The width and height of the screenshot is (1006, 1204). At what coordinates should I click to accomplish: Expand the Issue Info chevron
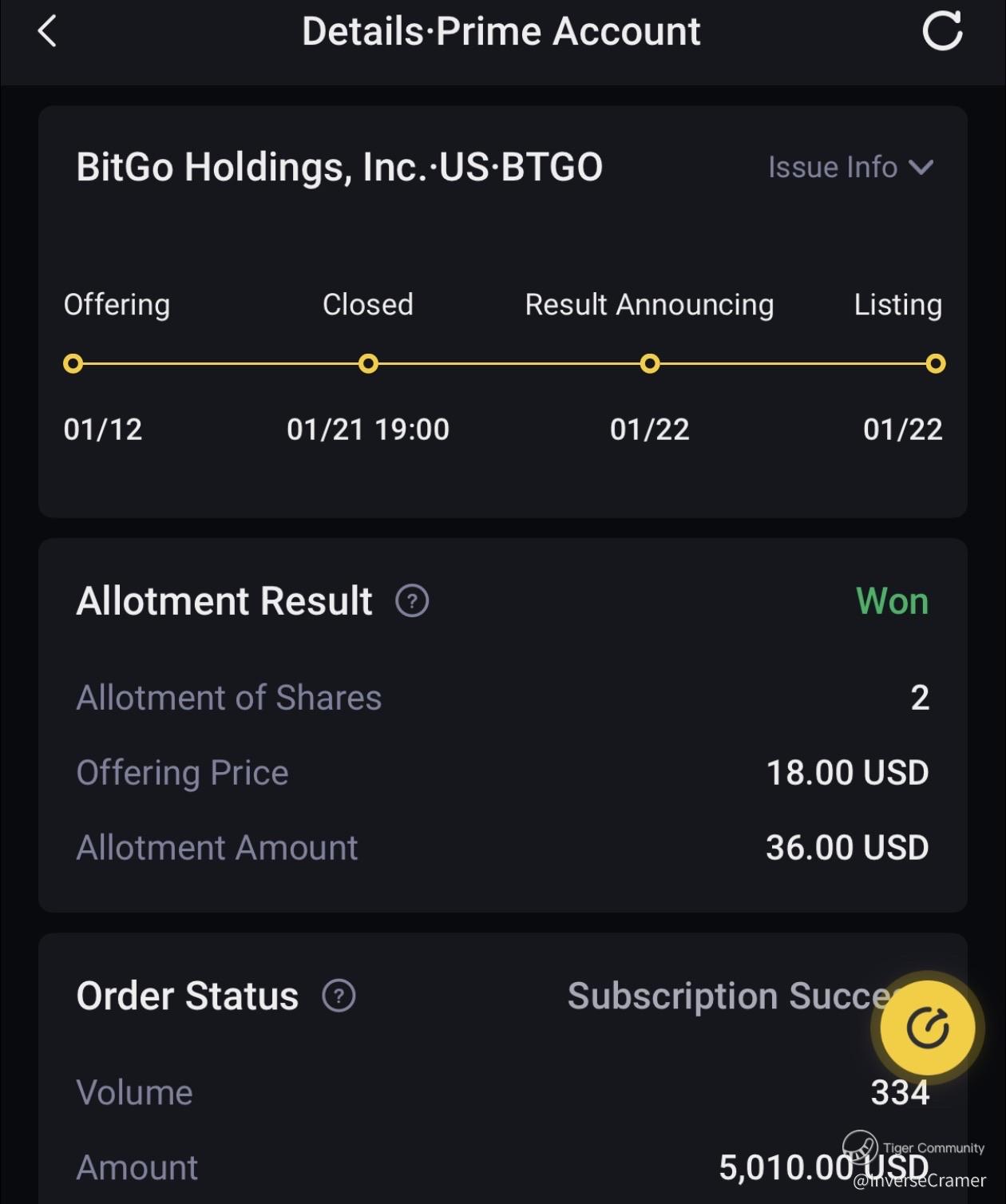point(921,168)
